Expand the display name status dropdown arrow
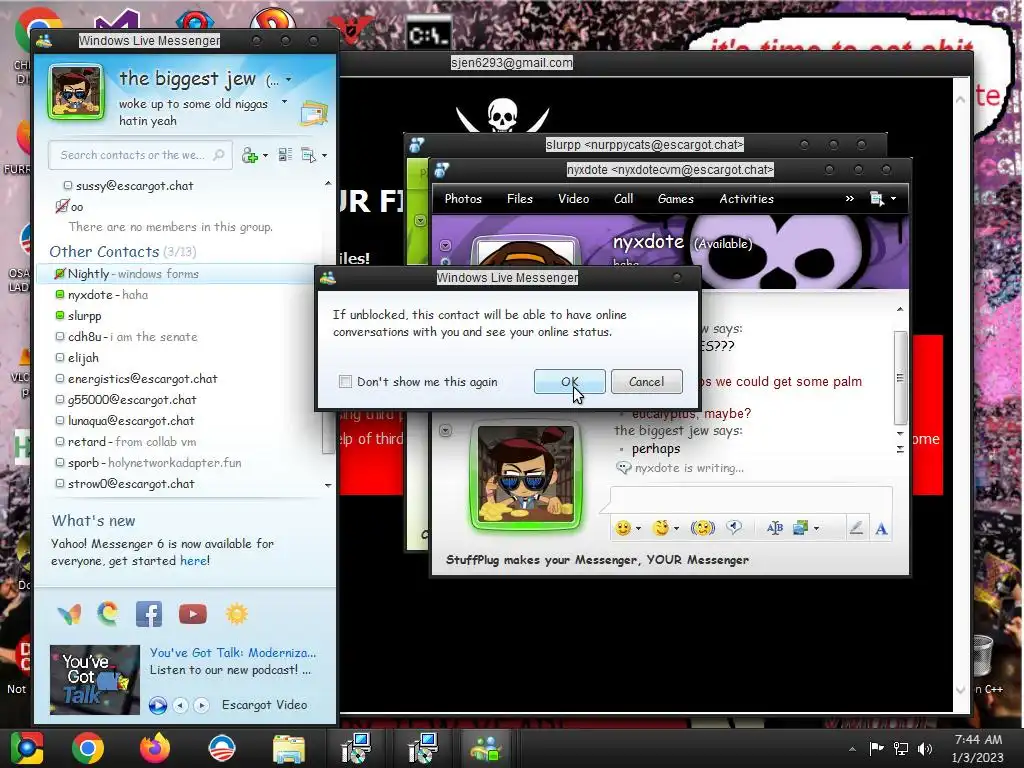Viewport: 1024px width, 768px height. 289,80
